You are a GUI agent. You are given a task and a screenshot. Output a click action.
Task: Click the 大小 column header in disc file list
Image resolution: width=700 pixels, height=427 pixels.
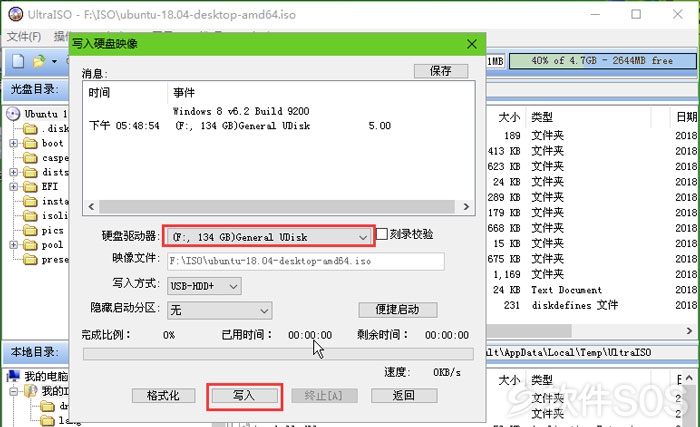click(x=509, y=117)
